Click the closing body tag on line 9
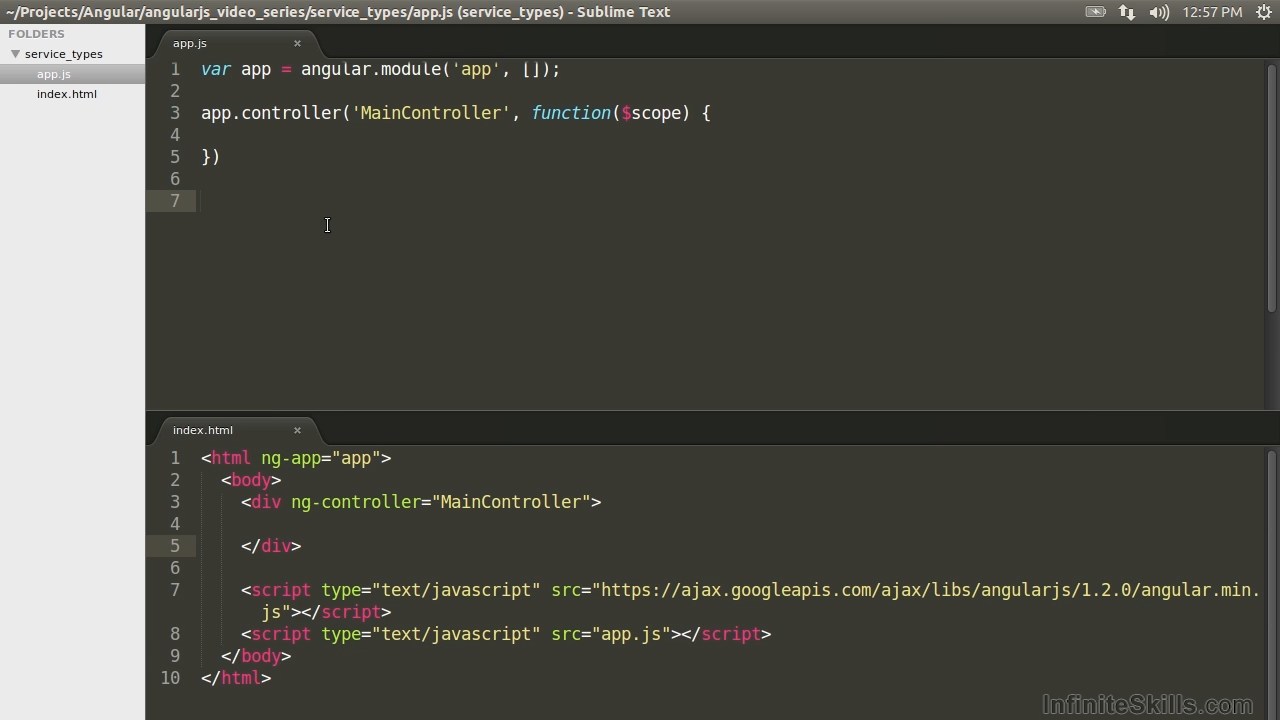Viewport: 1280px width, 720px height. [x=256, y=656]
